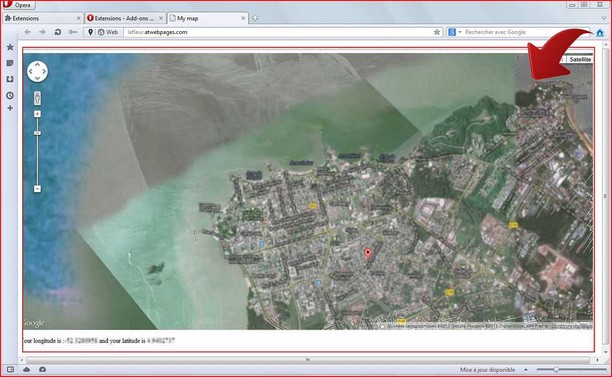This screenshot has width=612, height=377.
Task: Open Notes panel in sidebar
Action: [x=10, y=63]
